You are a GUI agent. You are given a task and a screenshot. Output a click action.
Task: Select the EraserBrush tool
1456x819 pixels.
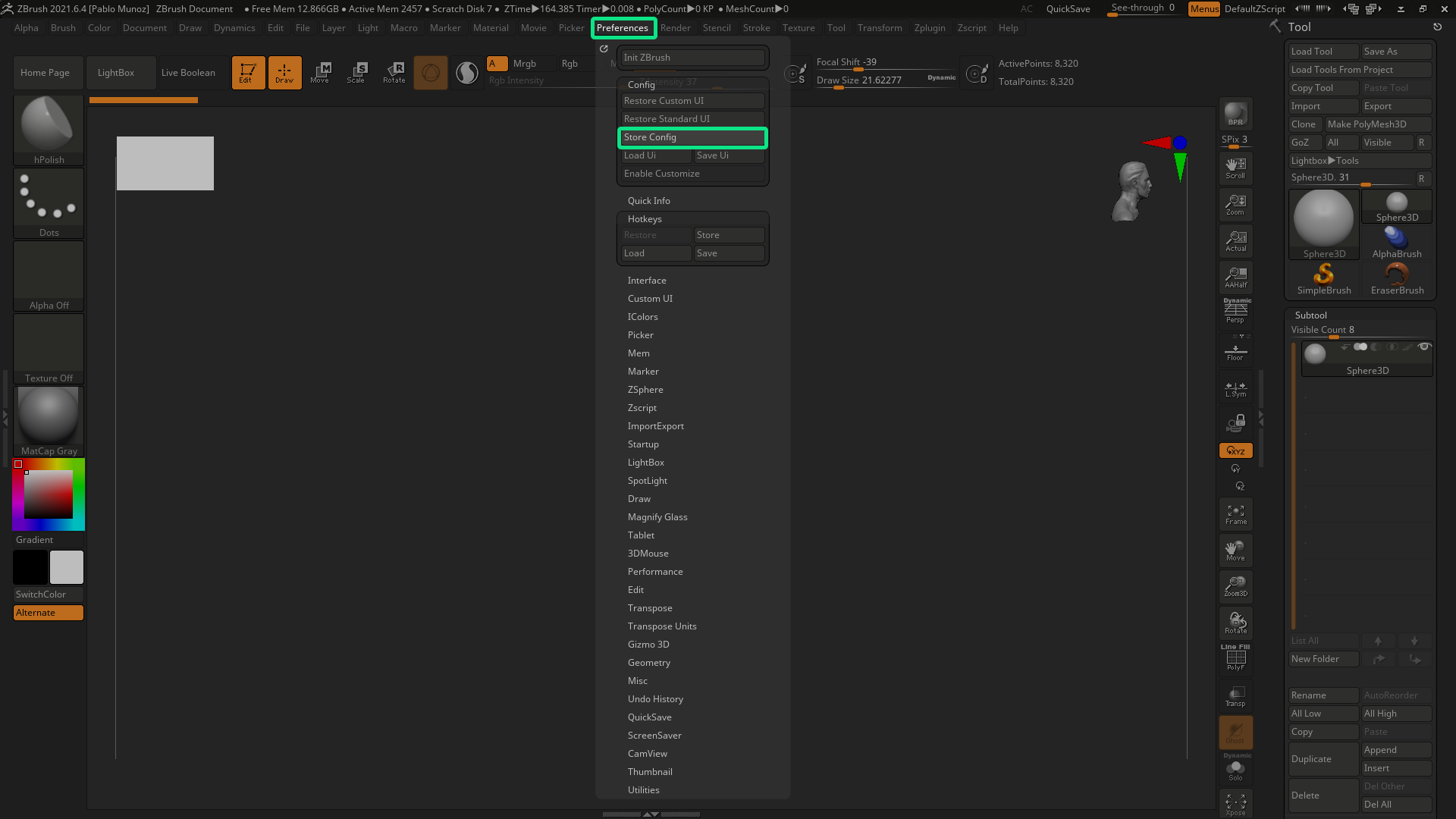coord(1397,278)
